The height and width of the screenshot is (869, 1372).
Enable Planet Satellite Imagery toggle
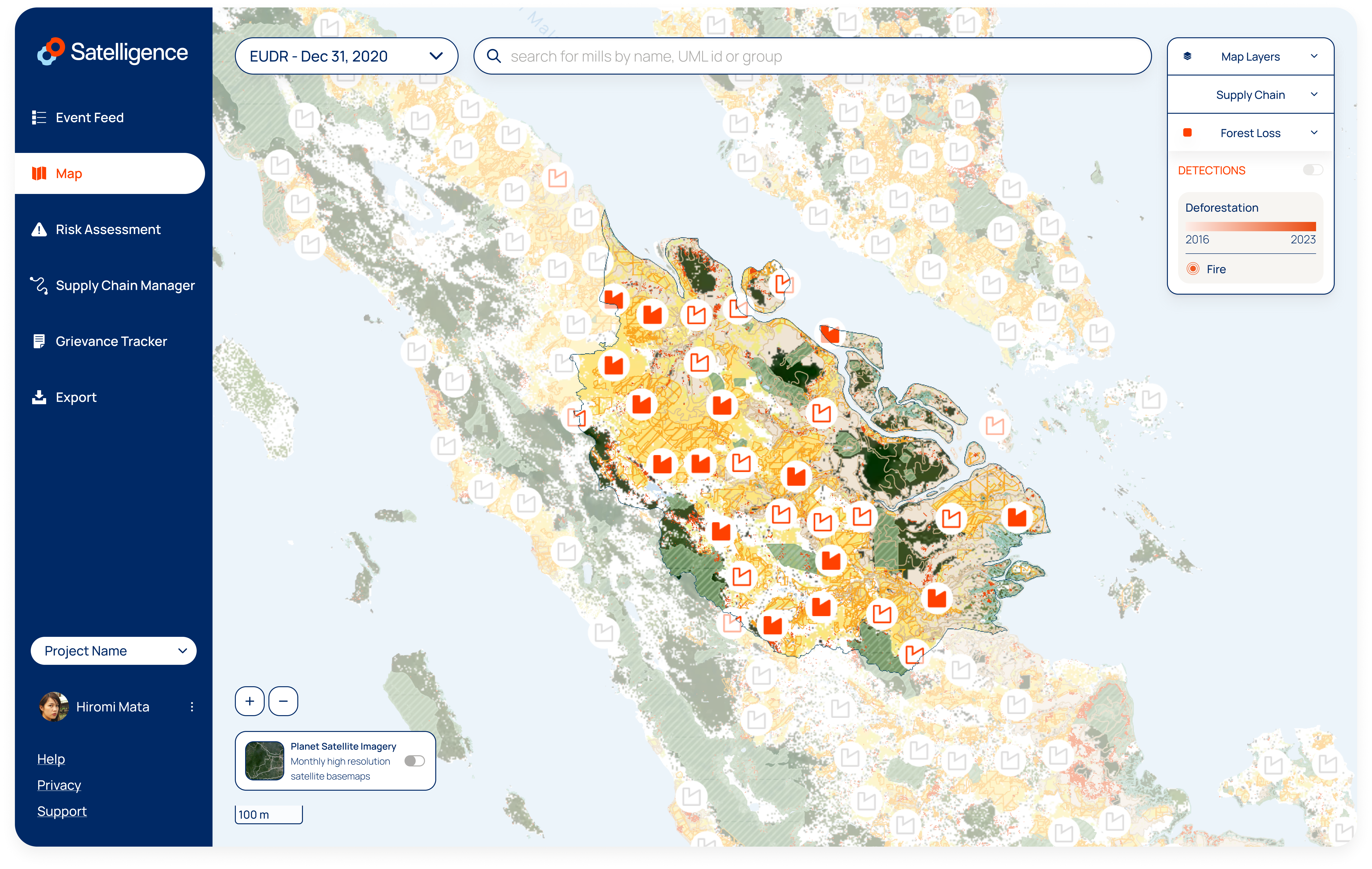[x=414, y=761]
